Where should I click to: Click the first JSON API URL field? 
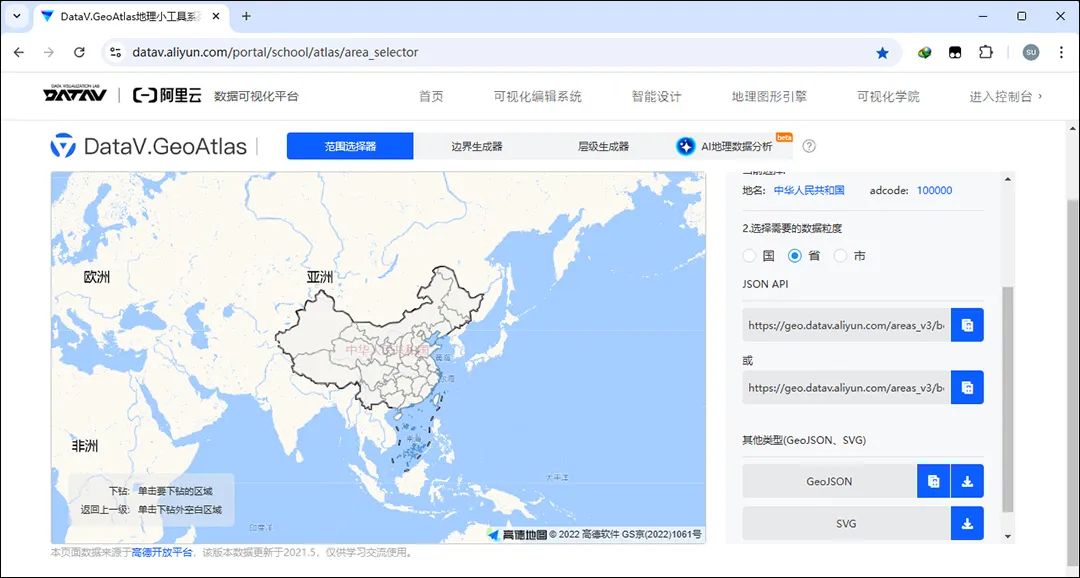[847, 325]
